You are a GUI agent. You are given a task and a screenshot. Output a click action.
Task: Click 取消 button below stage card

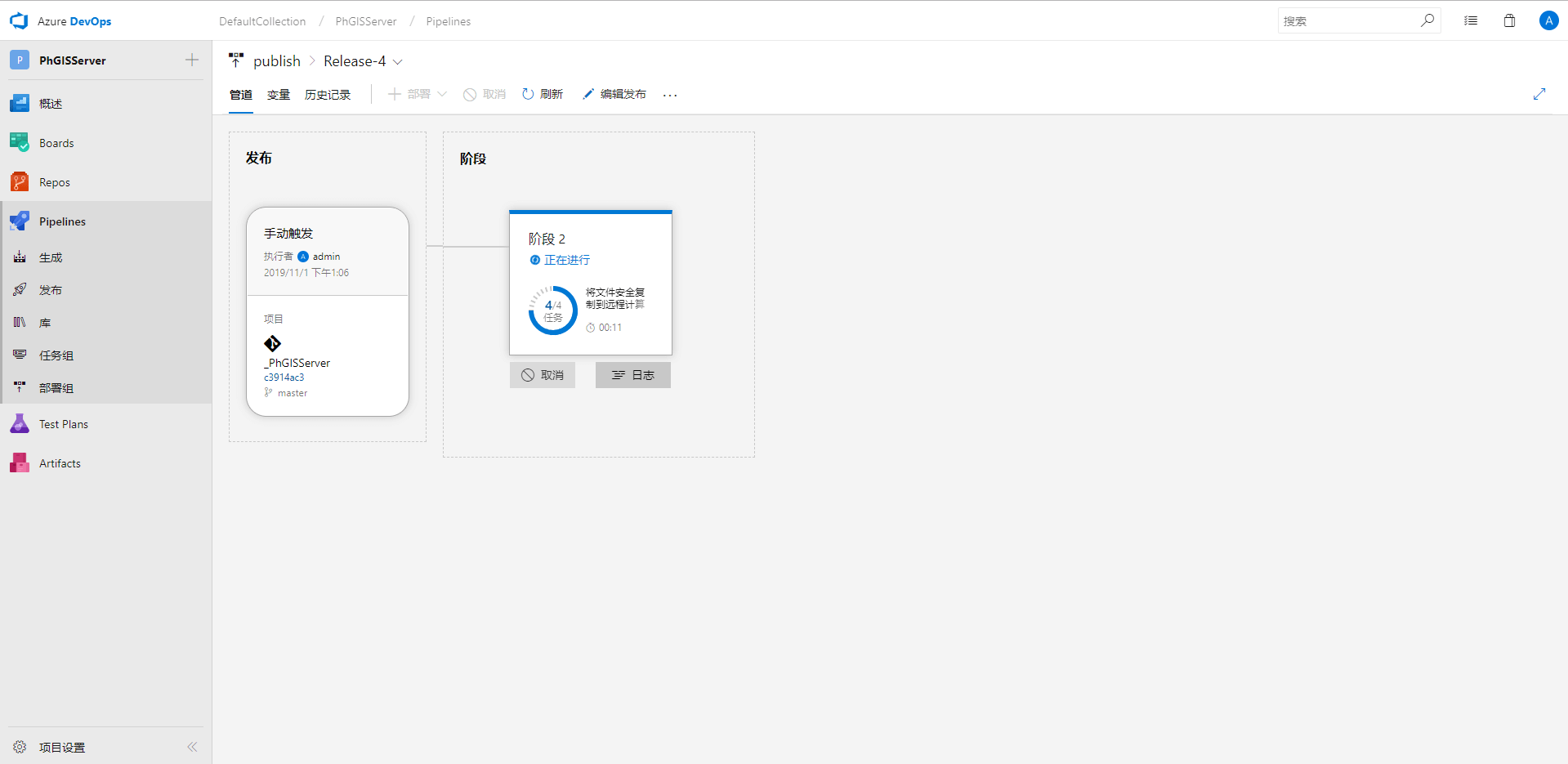point(543,375)
